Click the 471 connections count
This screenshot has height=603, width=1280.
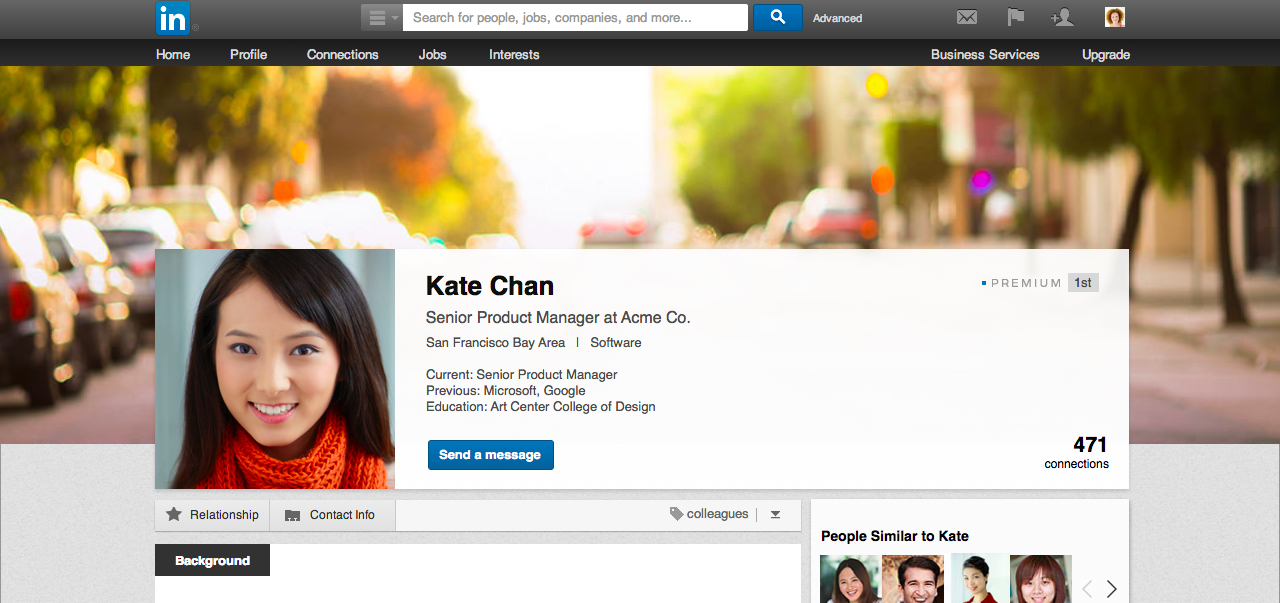coord(1077,452)
